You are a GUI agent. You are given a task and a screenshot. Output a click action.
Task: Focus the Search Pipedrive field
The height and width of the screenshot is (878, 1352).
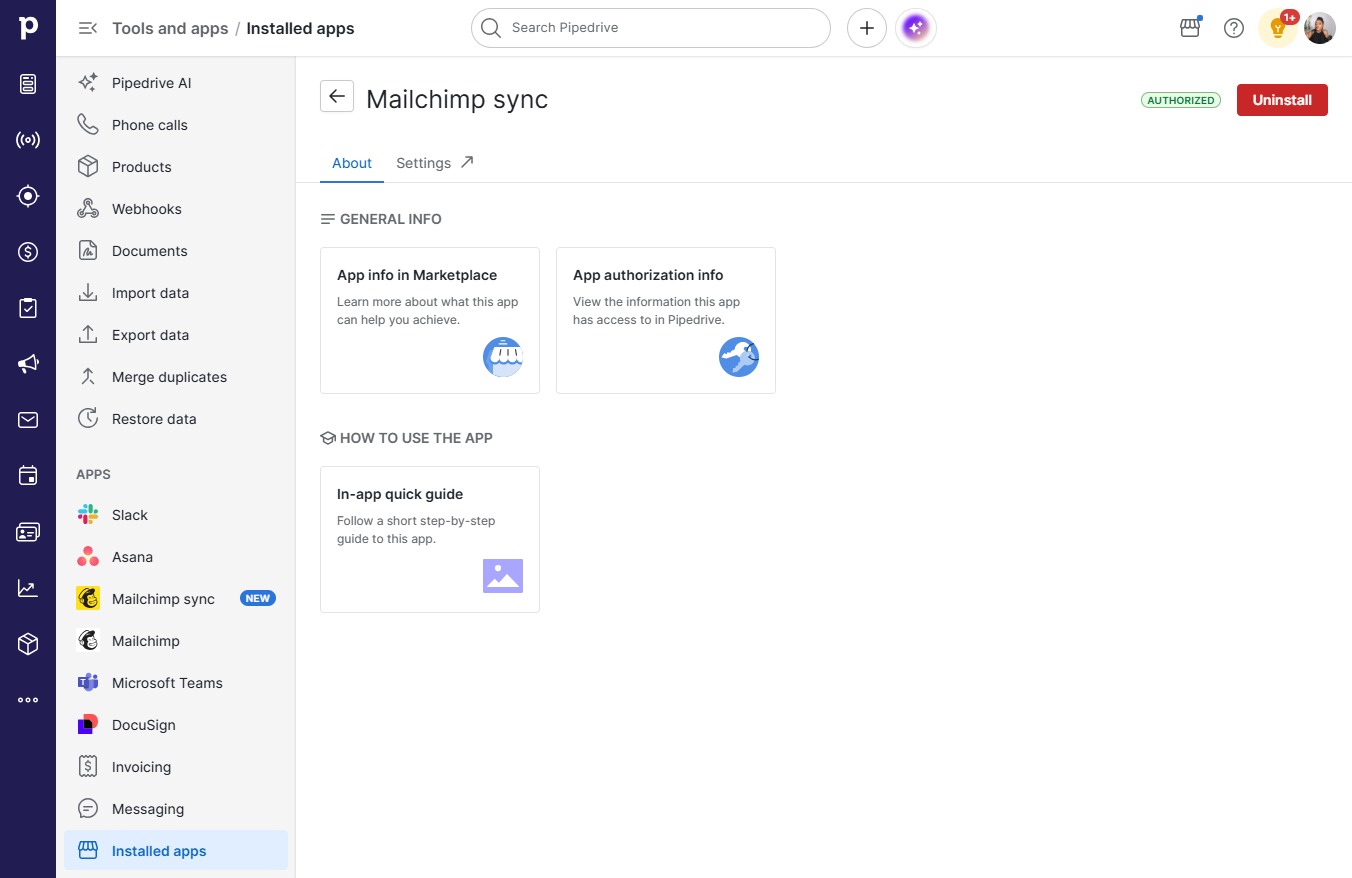pyautogui.click(x=651, y=28)
